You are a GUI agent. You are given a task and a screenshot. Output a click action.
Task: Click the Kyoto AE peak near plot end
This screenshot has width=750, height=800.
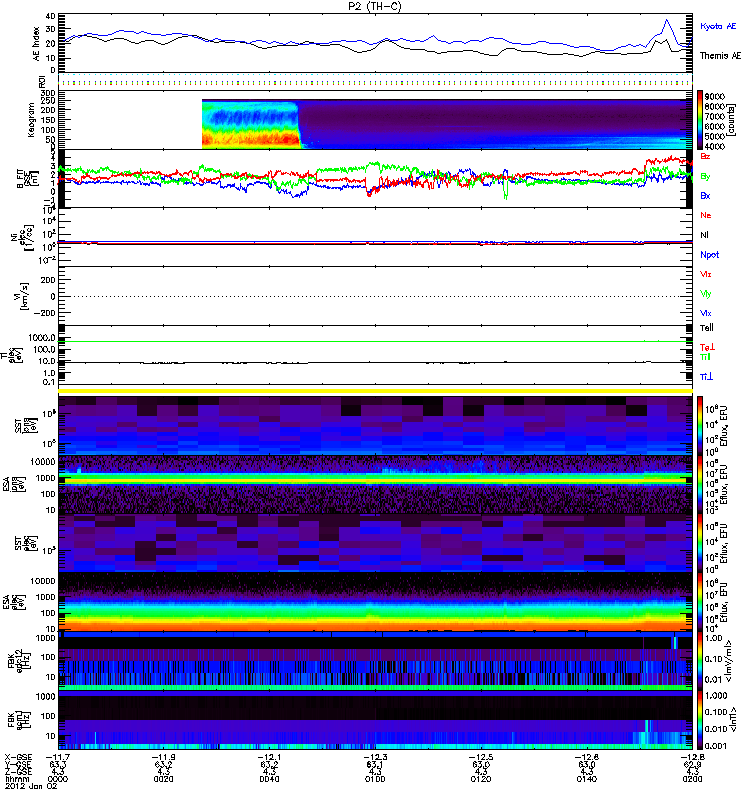(x=667, y=21)
